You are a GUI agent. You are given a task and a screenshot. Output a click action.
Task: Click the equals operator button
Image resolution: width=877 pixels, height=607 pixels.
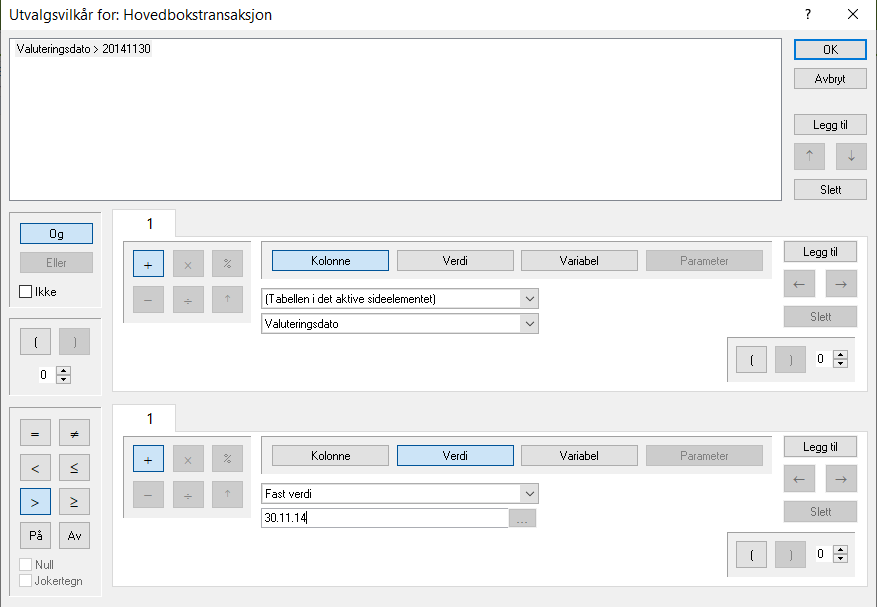click(35, 433)
